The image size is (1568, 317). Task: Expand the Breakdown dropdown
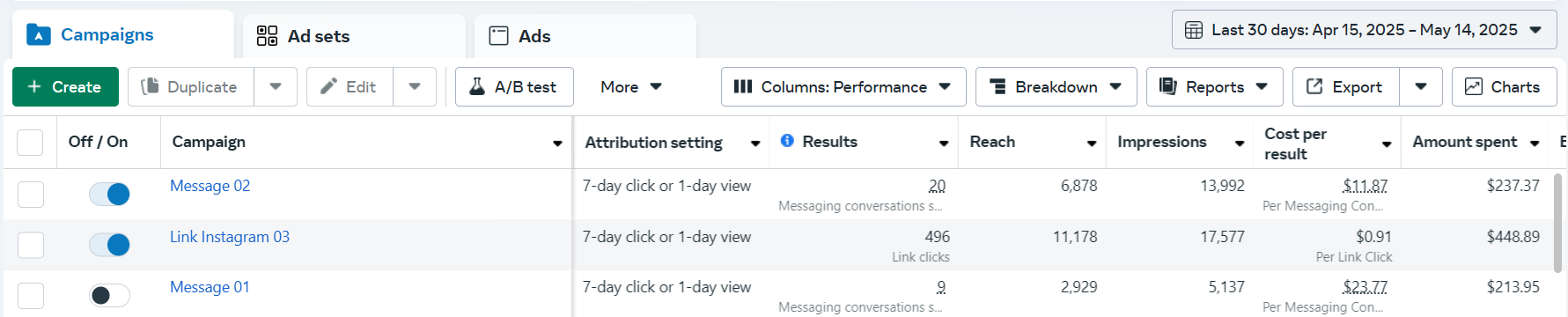click(1056, 87)
